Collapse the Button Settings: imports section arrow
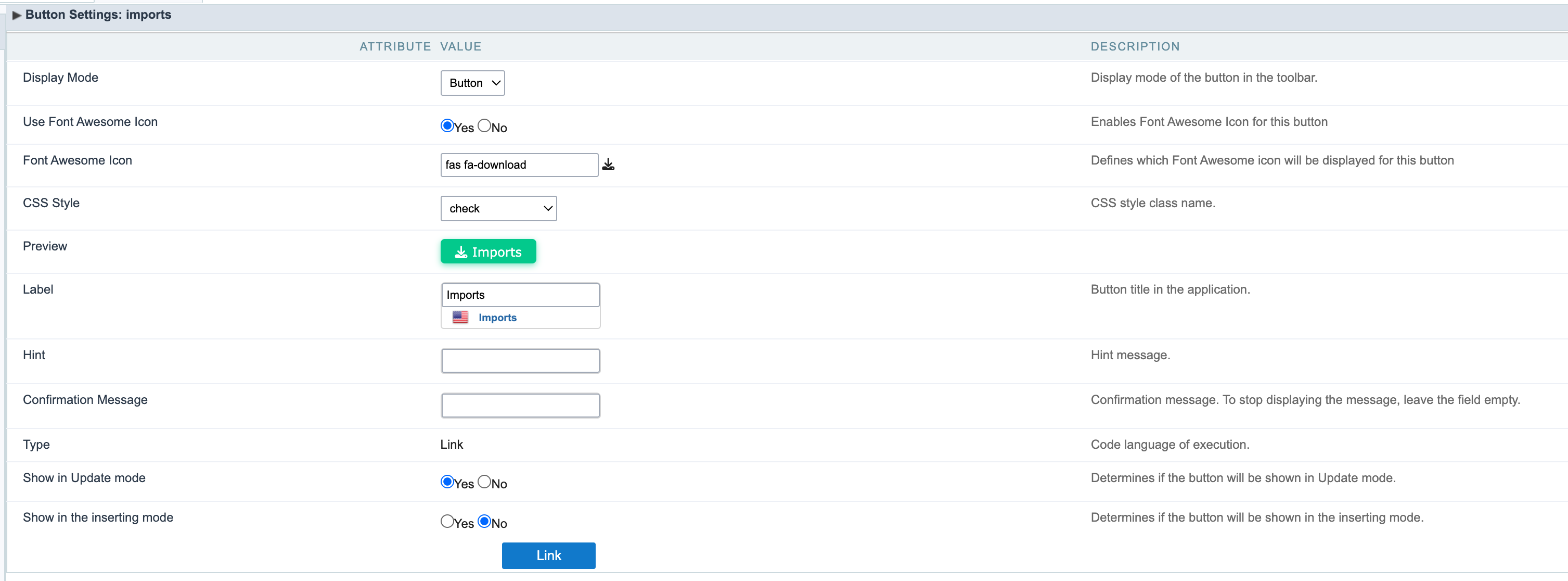 pyautogui.click(x=17, y=15)
